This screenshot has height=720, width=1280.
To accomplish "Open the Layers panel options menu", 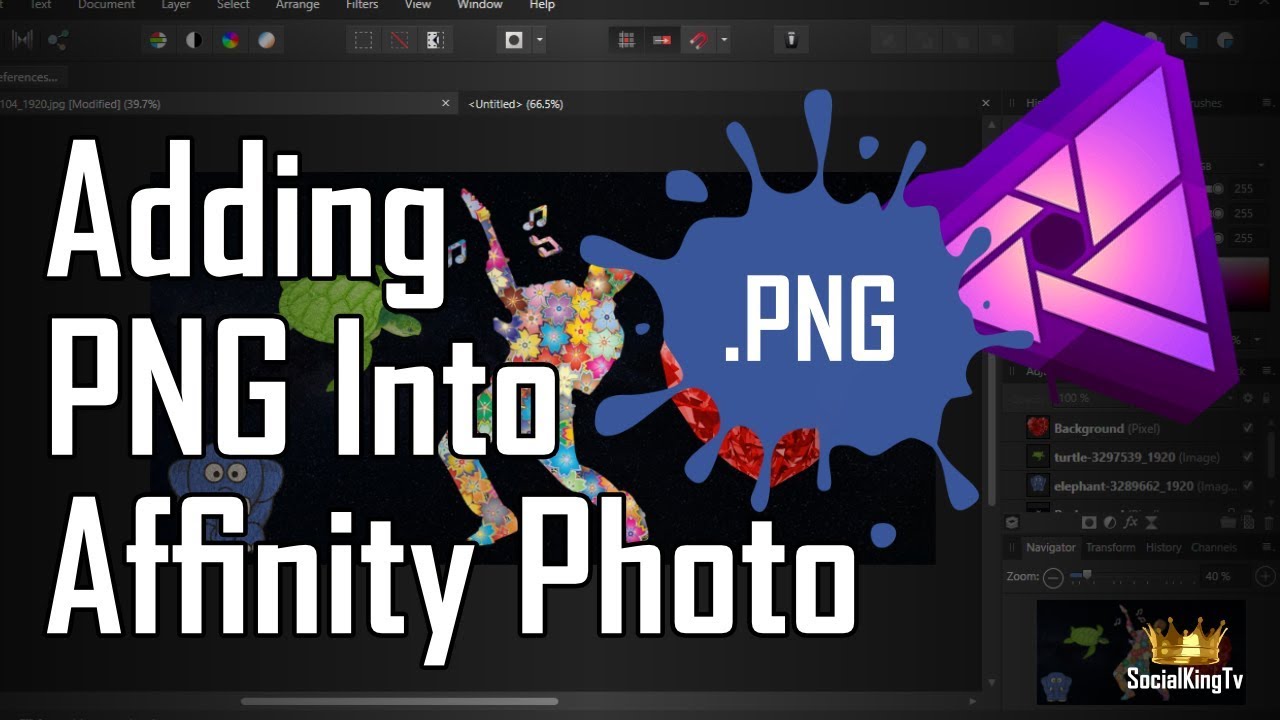I will [x=1265, y=371].
